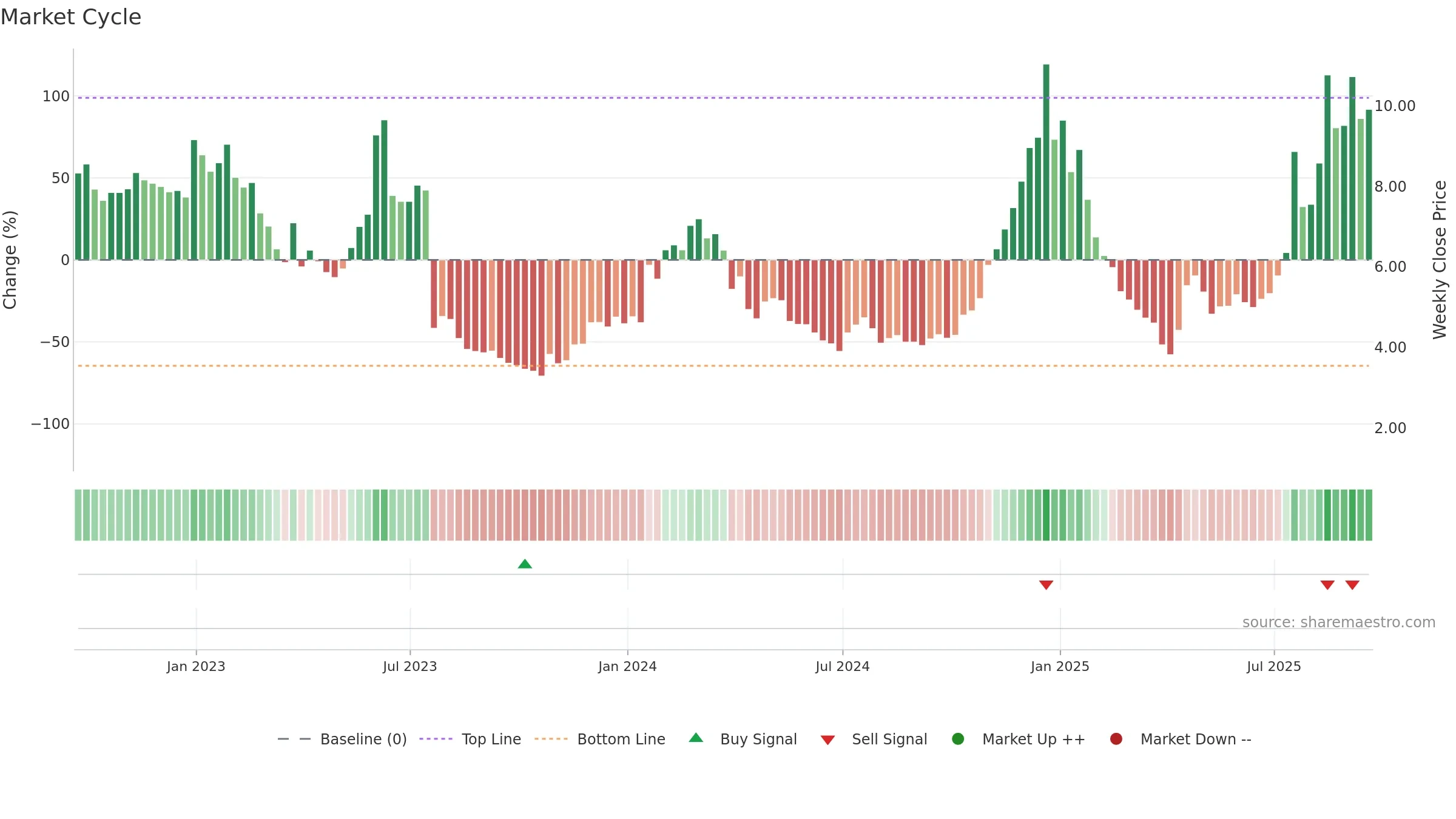Click the Change (%) axis title
Viewport: 1456px width, 819px height.
10,260
